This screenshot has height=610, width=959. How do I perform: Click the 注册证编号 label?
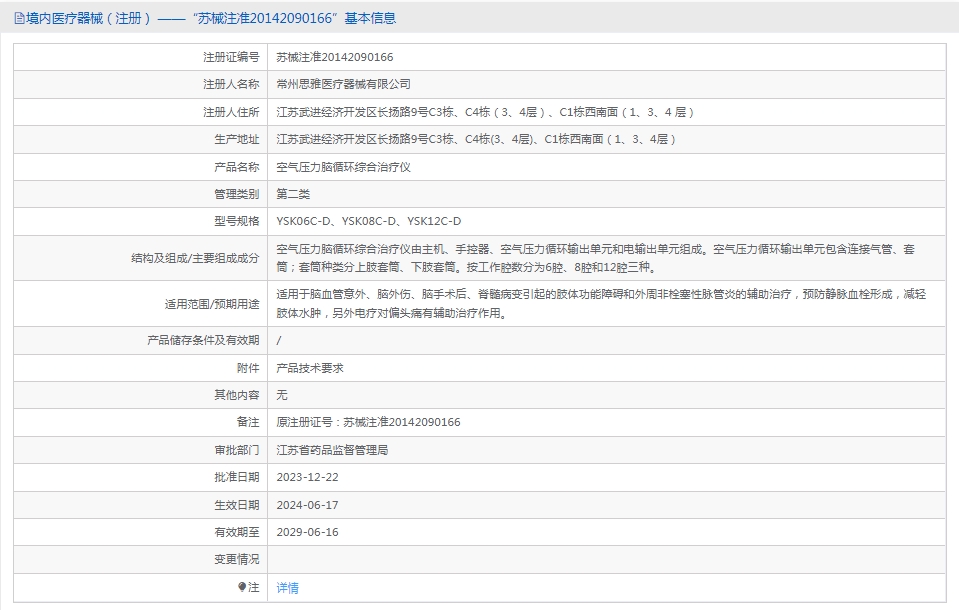pos(231,57)
